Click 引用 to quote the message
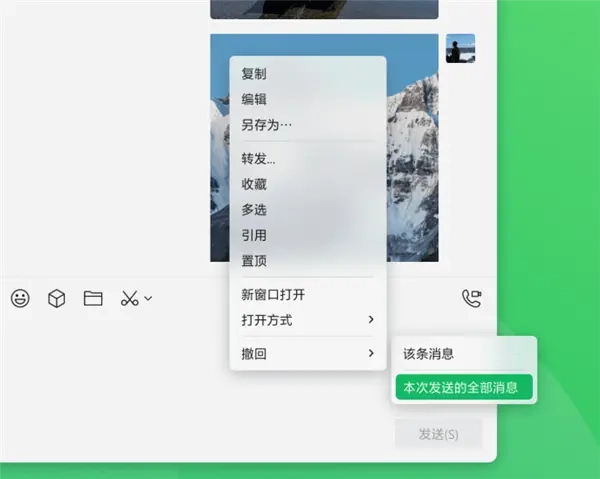The height and width of the screenshot is (479, 600). click(x=254, y=235)
